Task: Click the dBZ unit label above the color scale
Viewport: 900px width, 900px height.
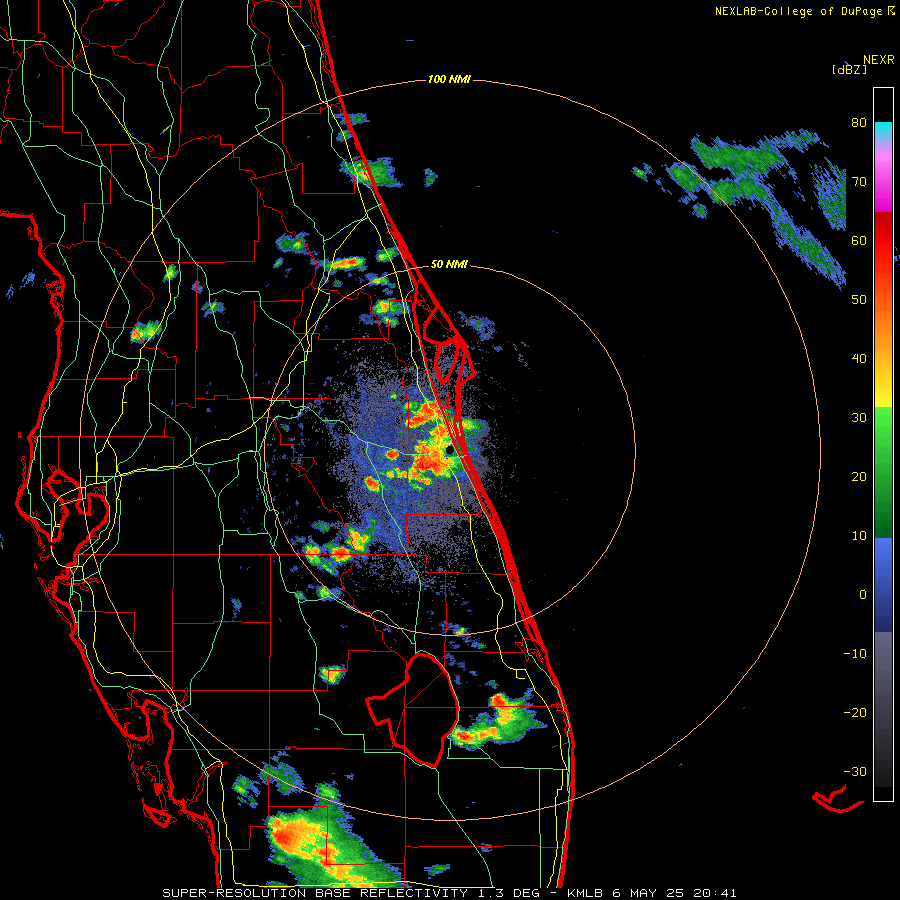Action: [849, 69]
